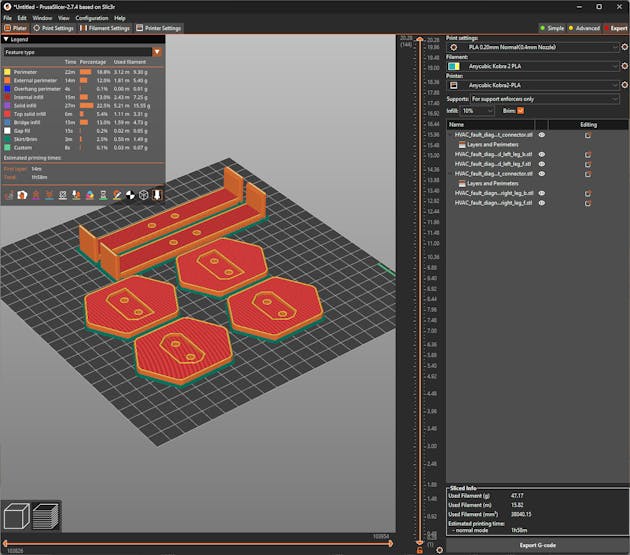Viewport: 630px width, 555px height.
Task: Switch to Expert mode
Action: pyautogui.click(x=614, y=28)
